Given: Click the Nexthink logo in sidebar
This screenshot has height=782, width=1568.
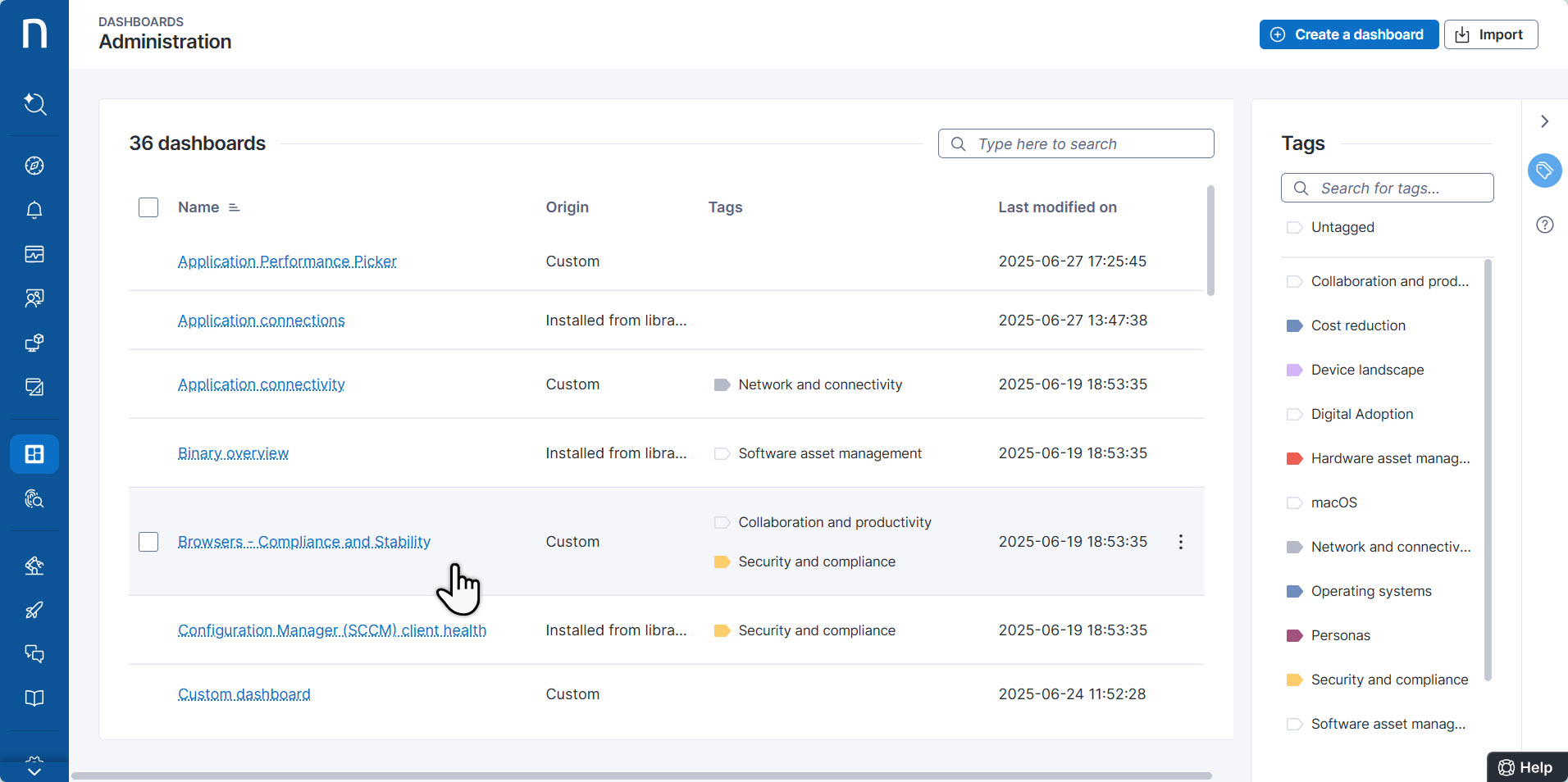Looking at the screenshot, I should click(34, 34).
